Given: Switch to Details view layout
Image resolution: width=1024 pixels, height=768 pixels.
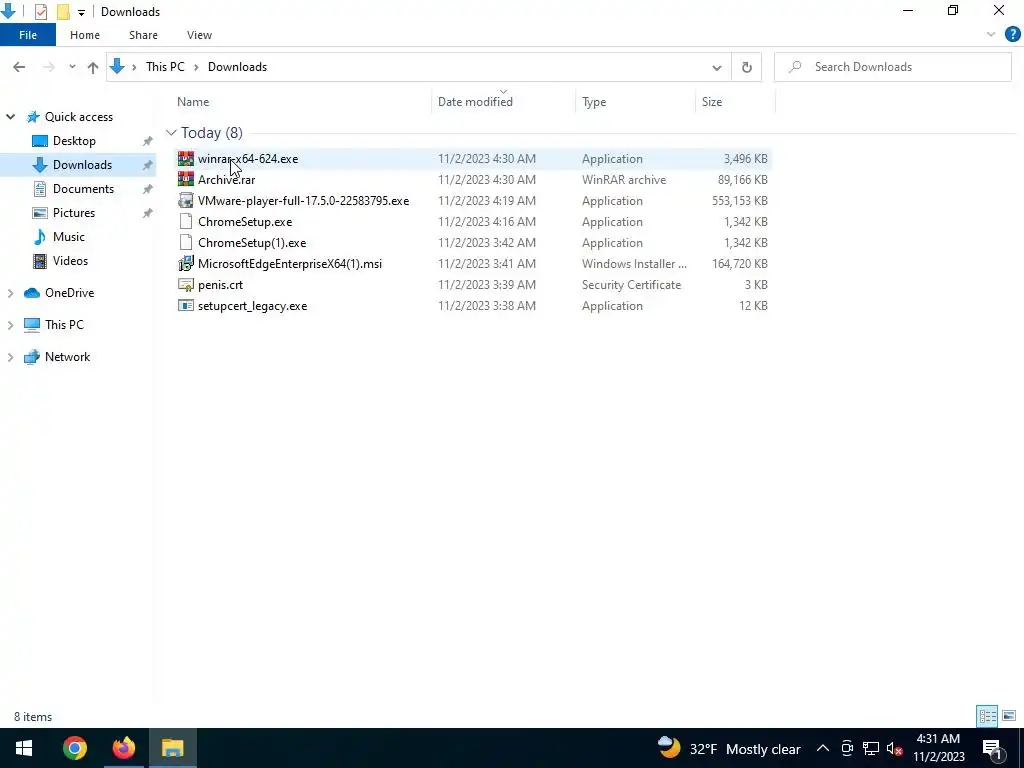Looking at the screenshot, I should [x=987, y=716].
